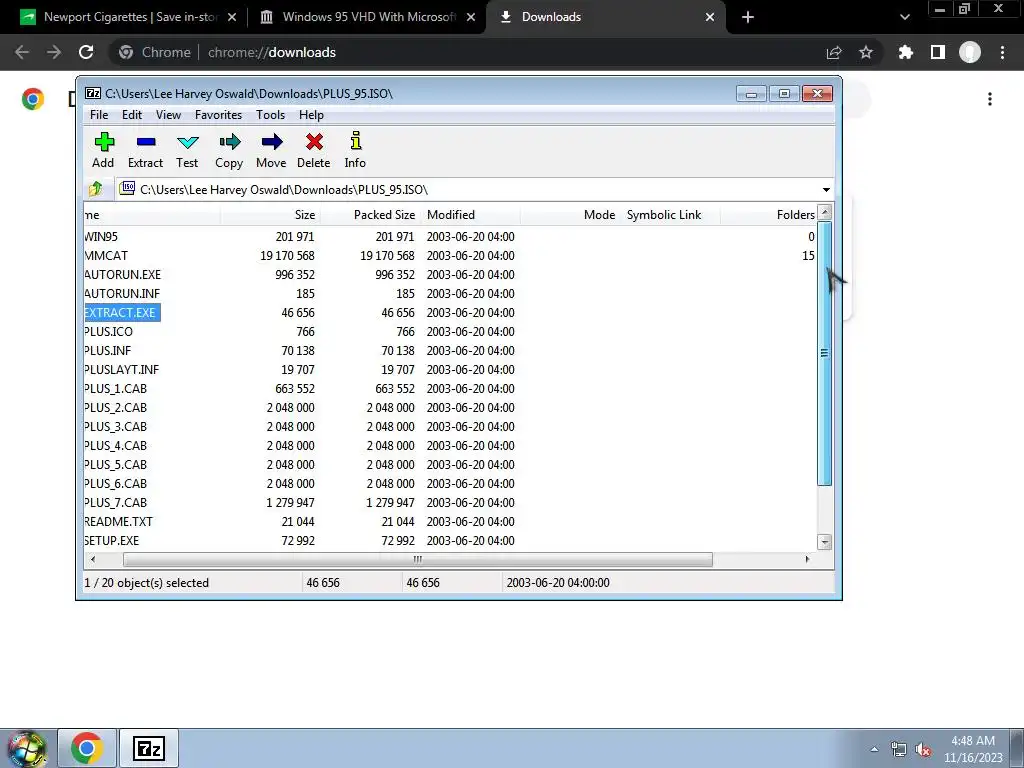Click the Chrome taskbar icon
Image resolution: width=1024 pixels, height=768 pixels.
(x=87, y=748)
